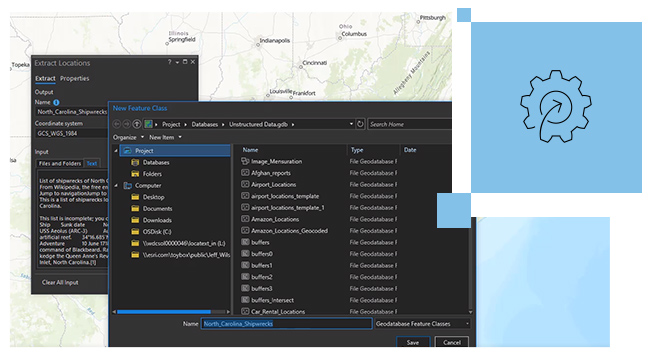Click the refresh icon next to path bar
This screenshot has width=664, height=361.
tap(360, 124)
